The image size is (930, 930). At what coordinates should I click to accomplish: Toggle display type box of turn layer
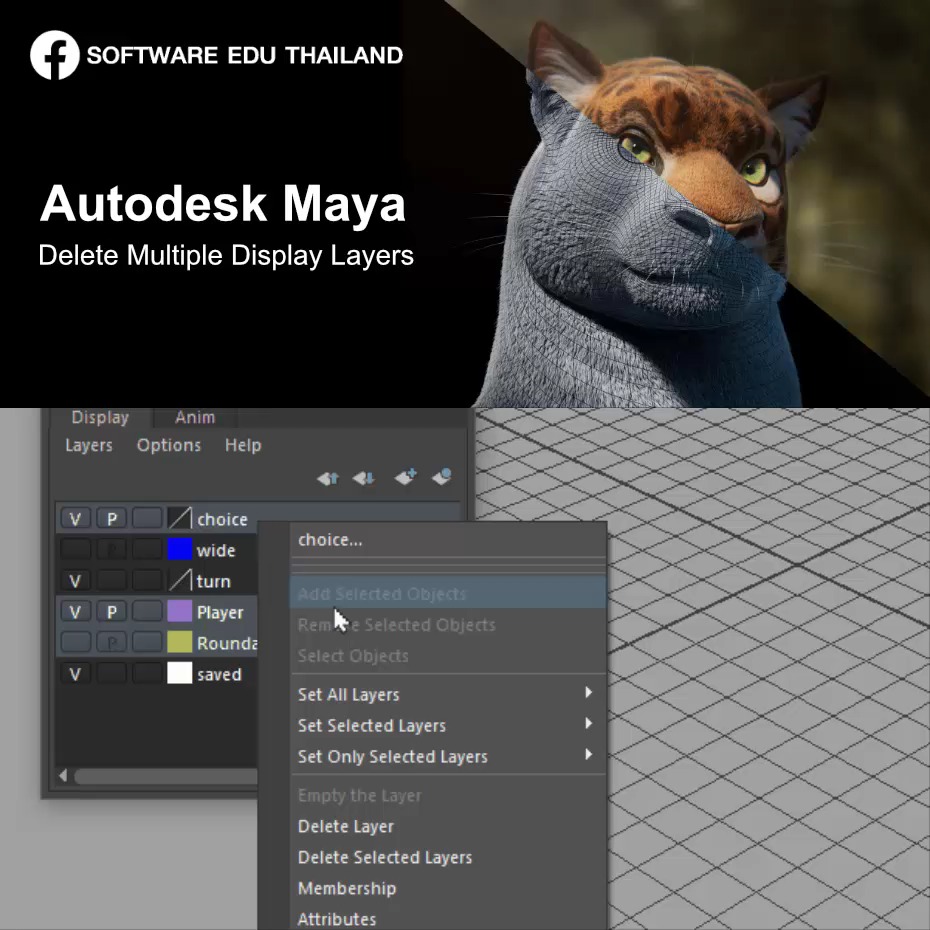click(x=147, y=581)
